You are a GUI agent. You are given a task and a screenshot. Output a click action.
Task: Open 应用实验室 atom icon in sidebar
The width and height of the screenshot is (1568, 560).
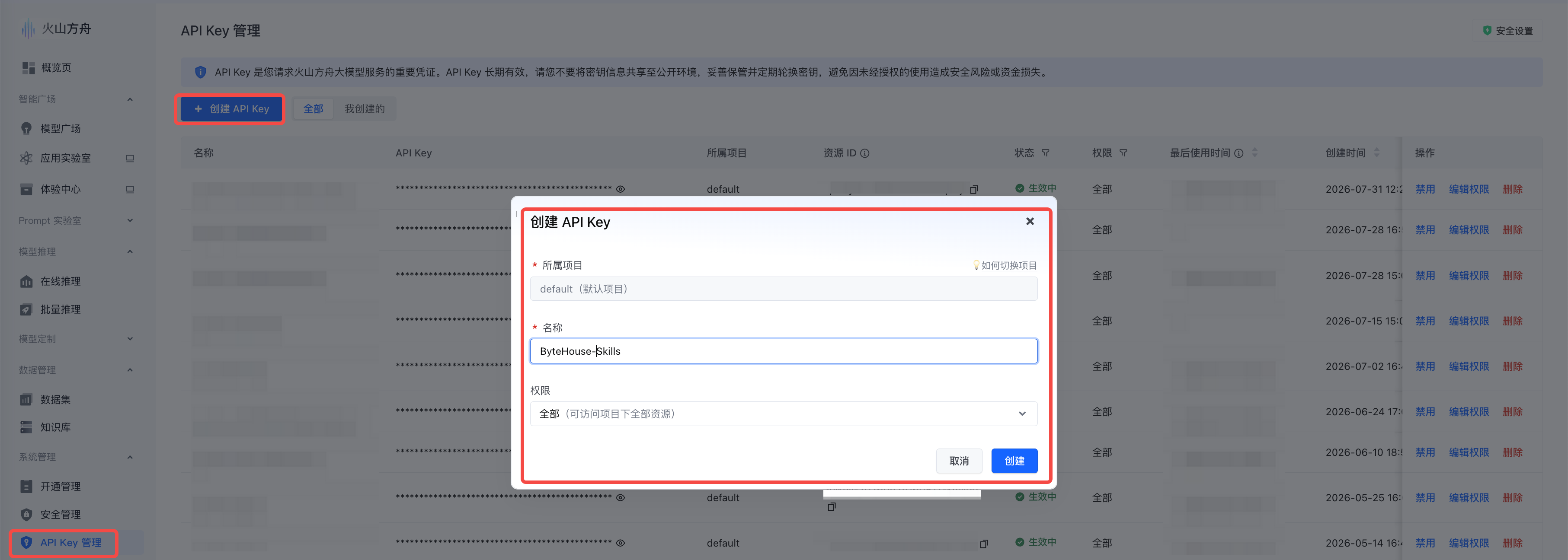point(26,158)
